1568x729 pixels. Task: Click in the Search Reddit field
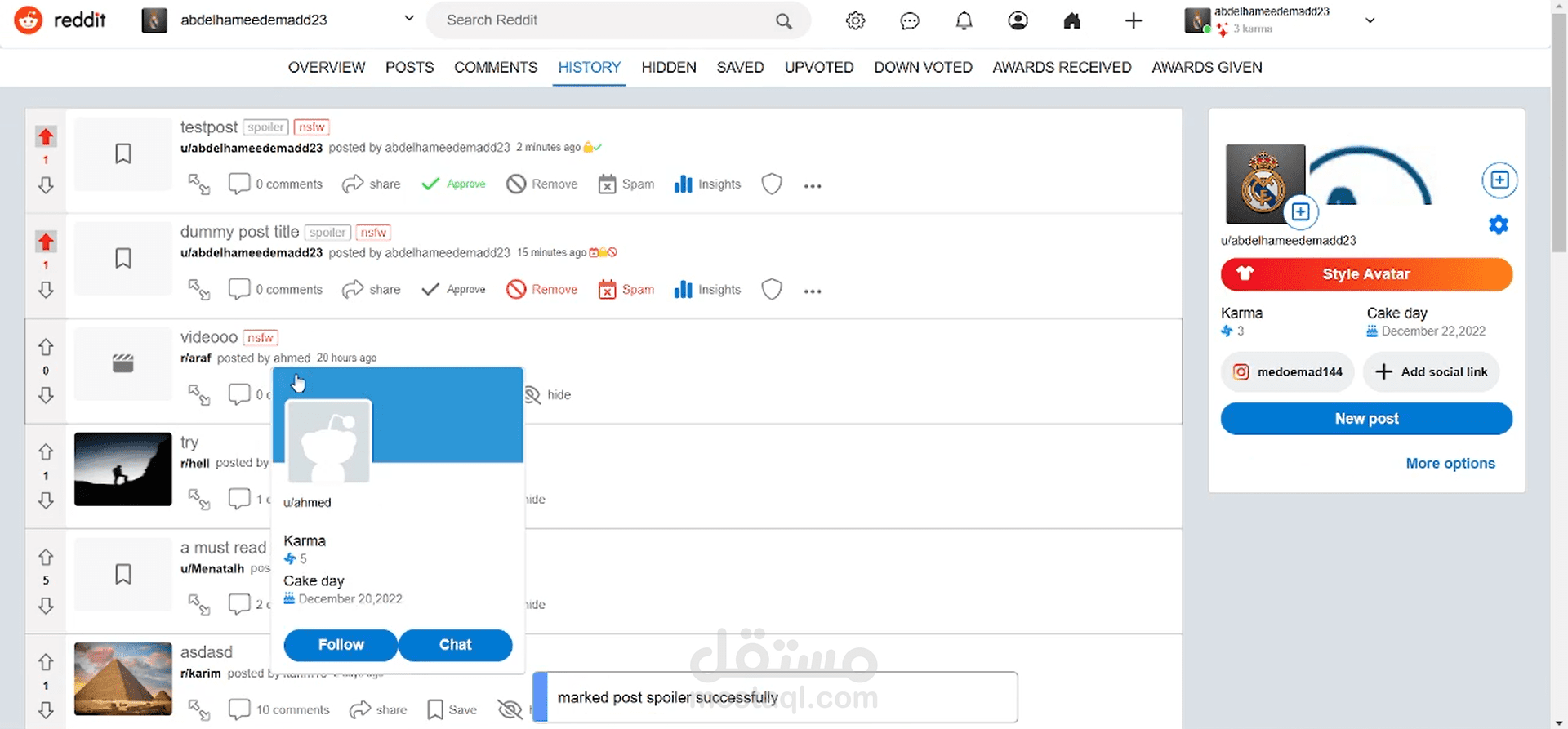(618, 20)
